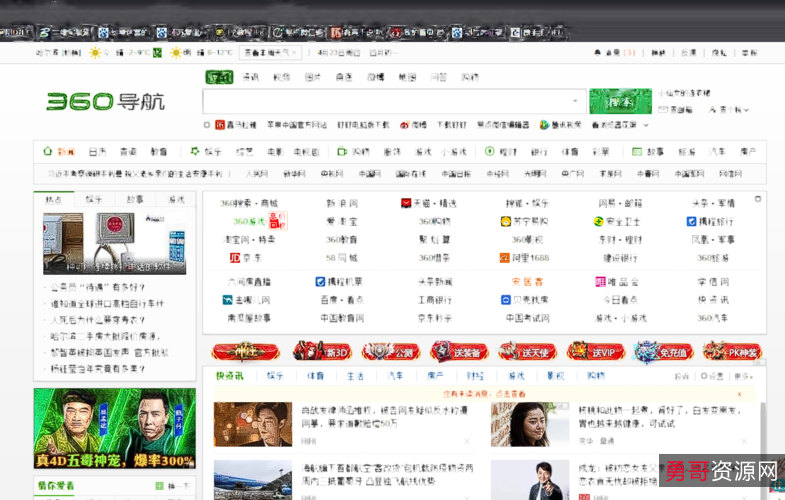
Task: Open headline 公务员“待遇”有多好？
Action: click(x=98, y=287)
